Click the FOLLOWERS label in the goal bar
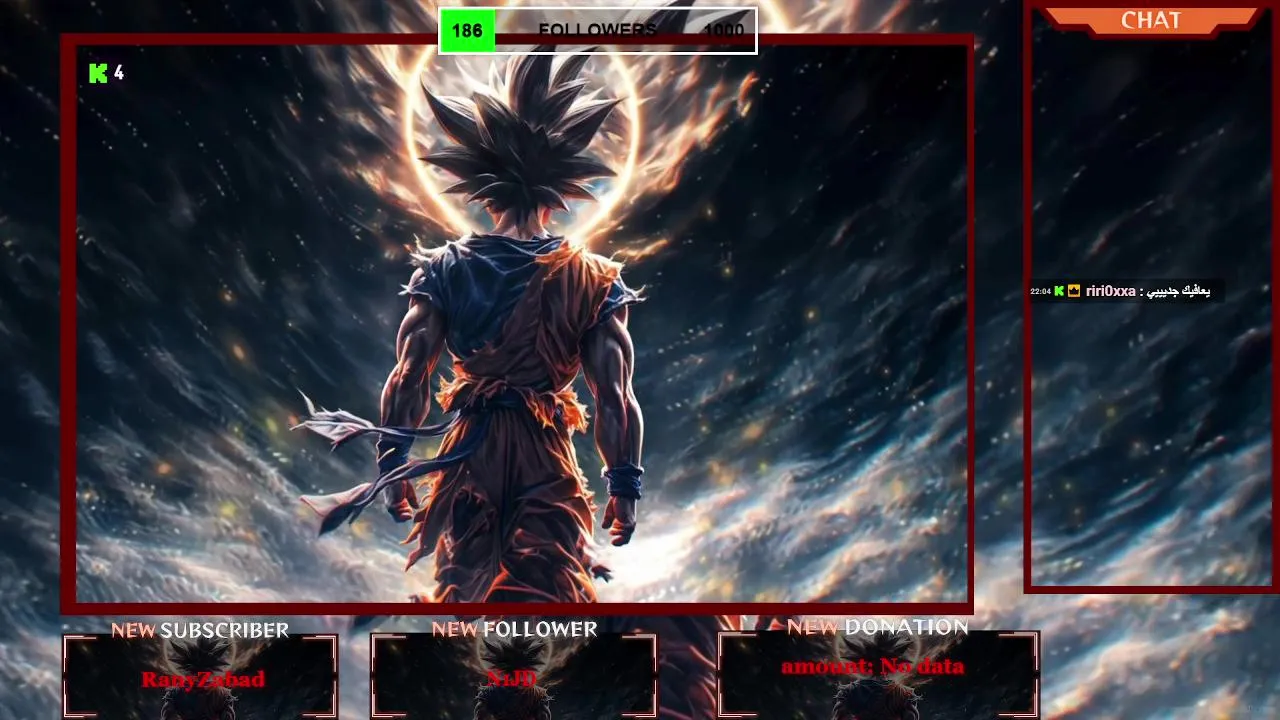This screenshot has width=1280, height=720. pyautogui.click(x=598, y=30)
